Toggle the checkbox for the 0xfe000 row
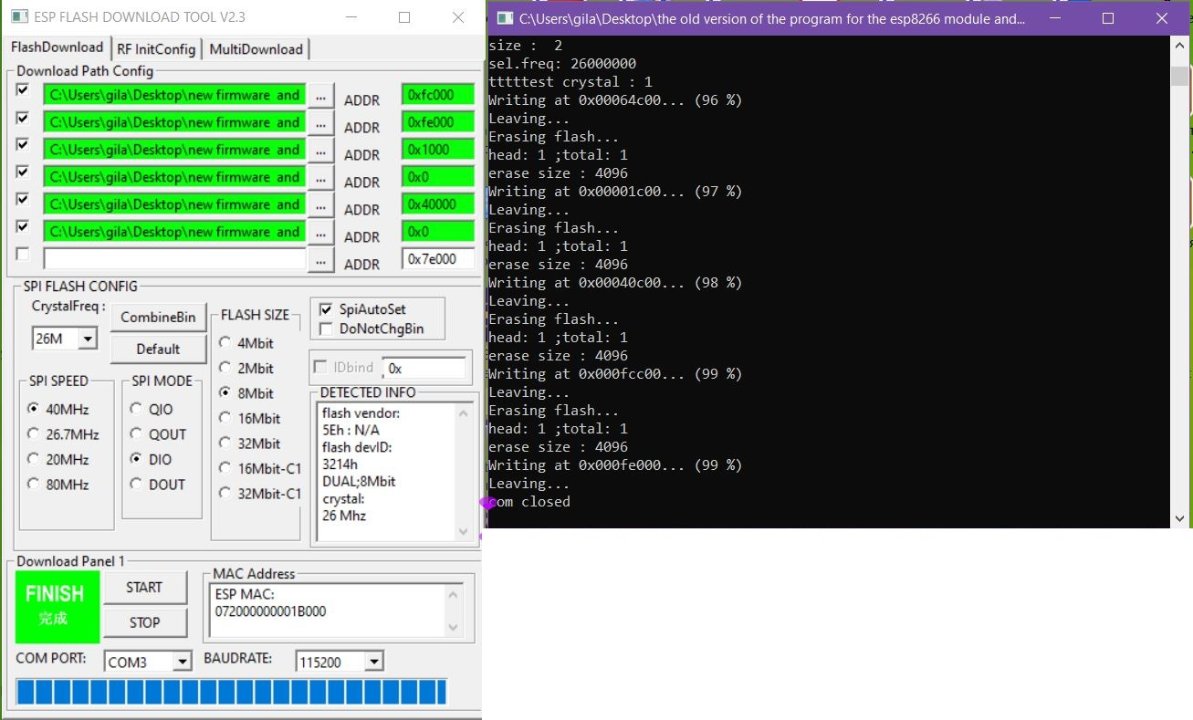This screenshot has width=1193, height=720. (23, 117)
